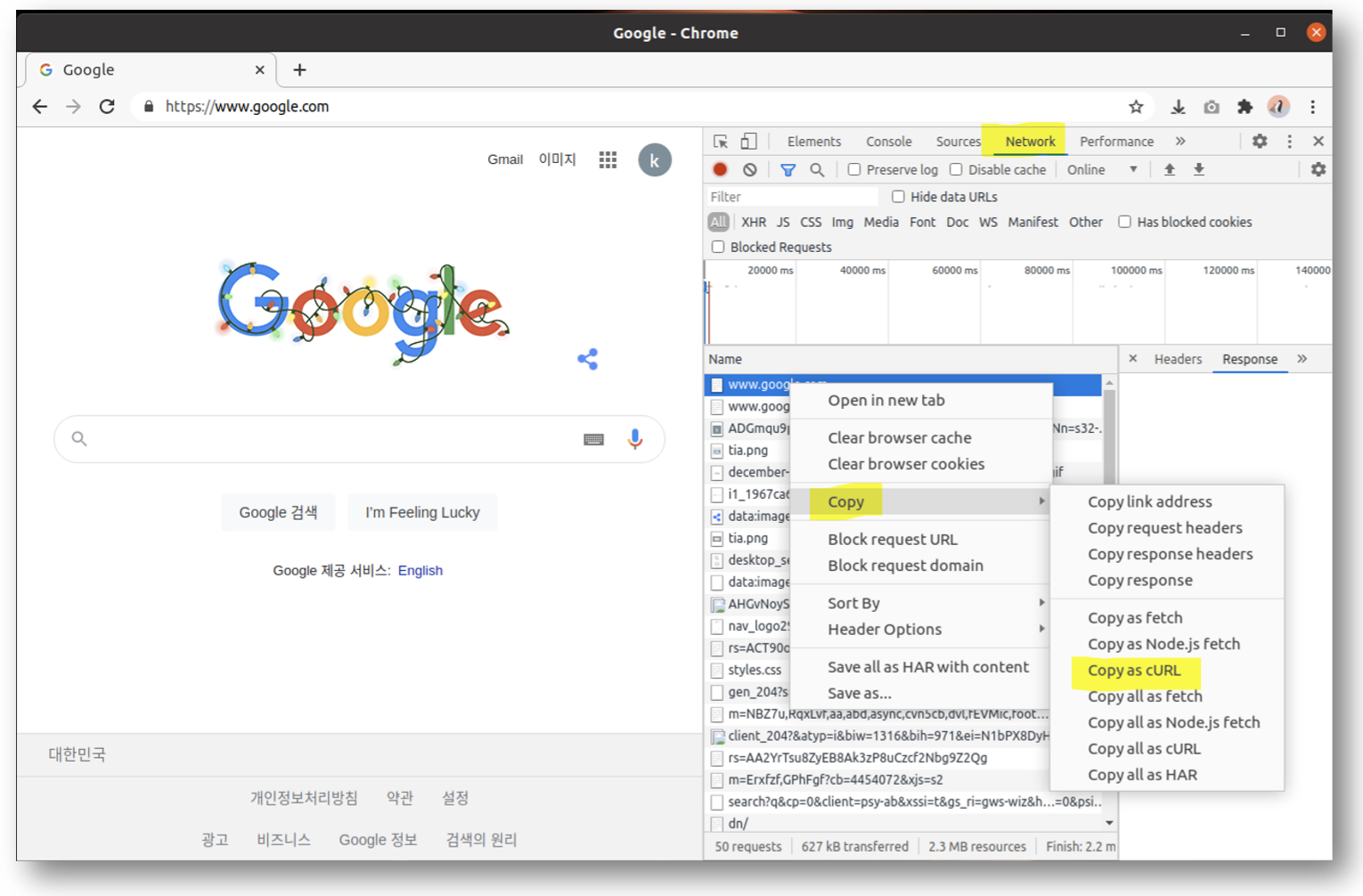Image resolution: width=1363 pixels, height=896 pixels.
Task: Enable Disable cache checkbox
Action: 956,169
